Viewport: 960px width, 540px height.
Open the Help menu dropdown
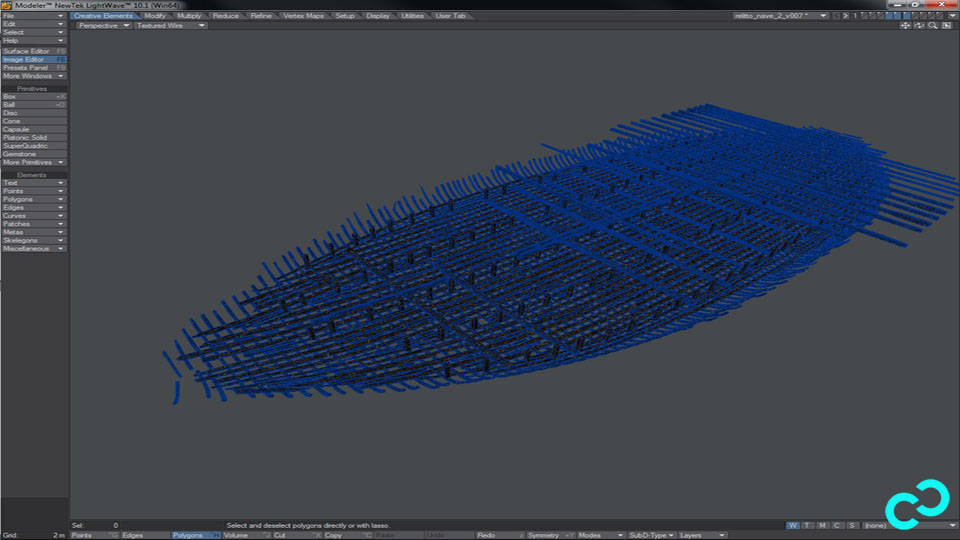click(x=34, y=40)
